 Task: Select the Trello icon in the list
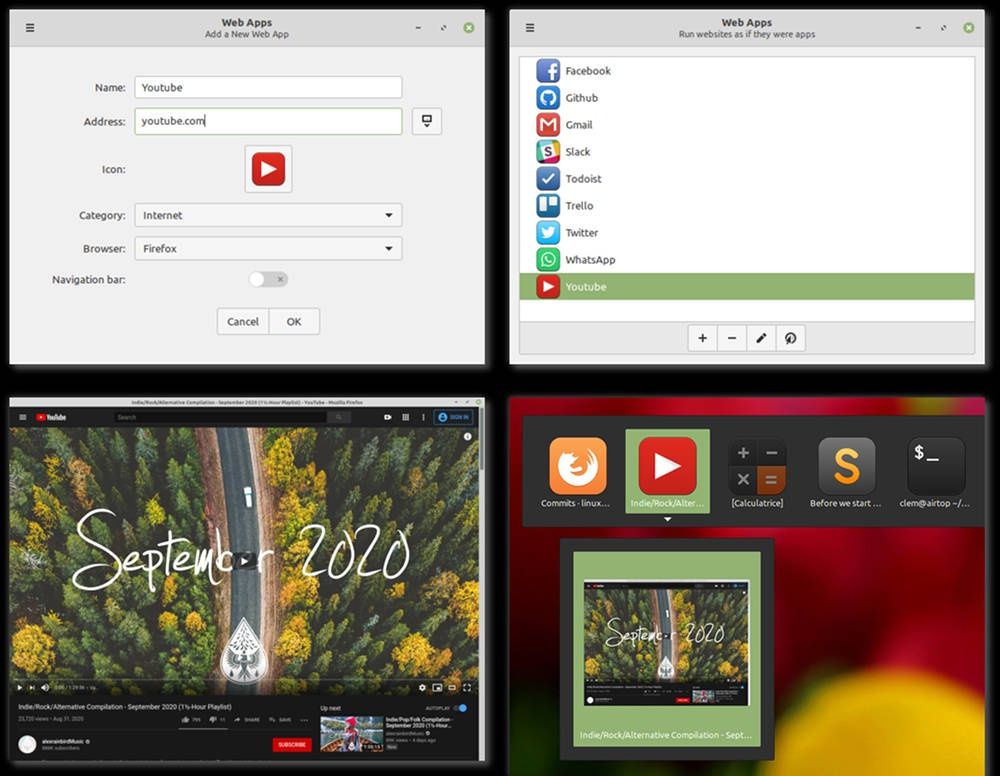point(548,205)
